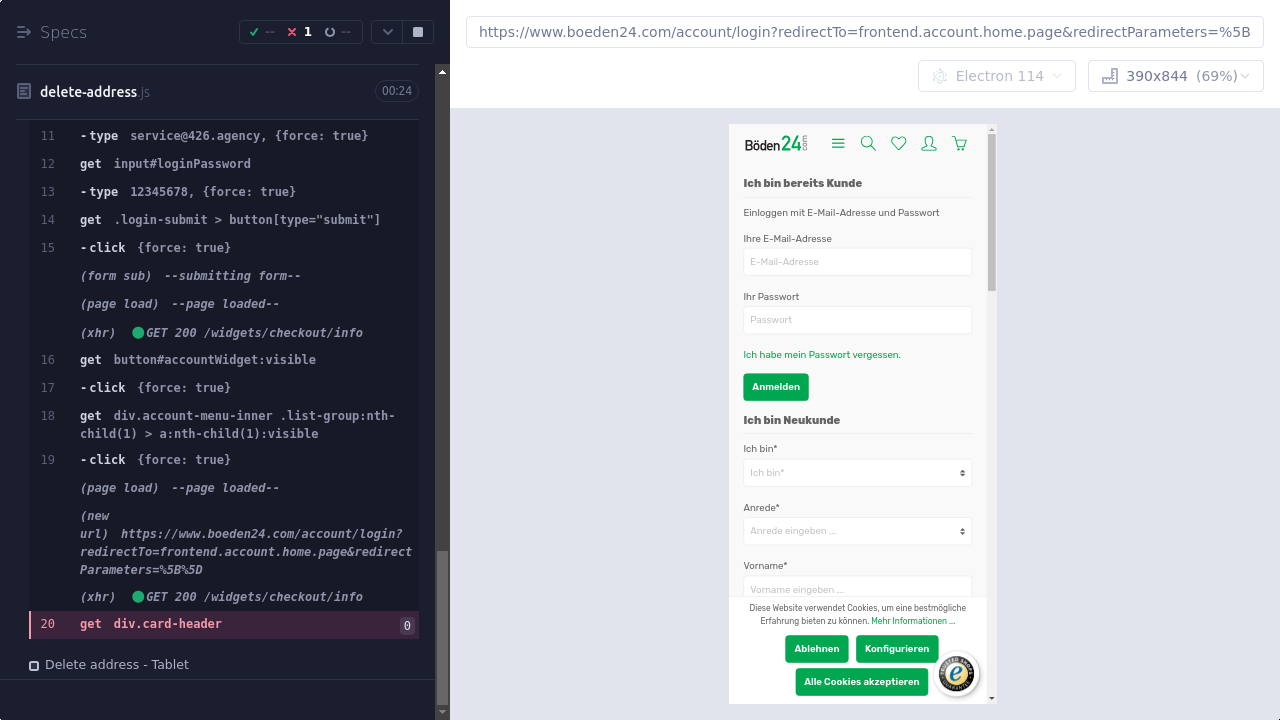
Task: Expand test run options chevron
Action: tap(388, 32)
